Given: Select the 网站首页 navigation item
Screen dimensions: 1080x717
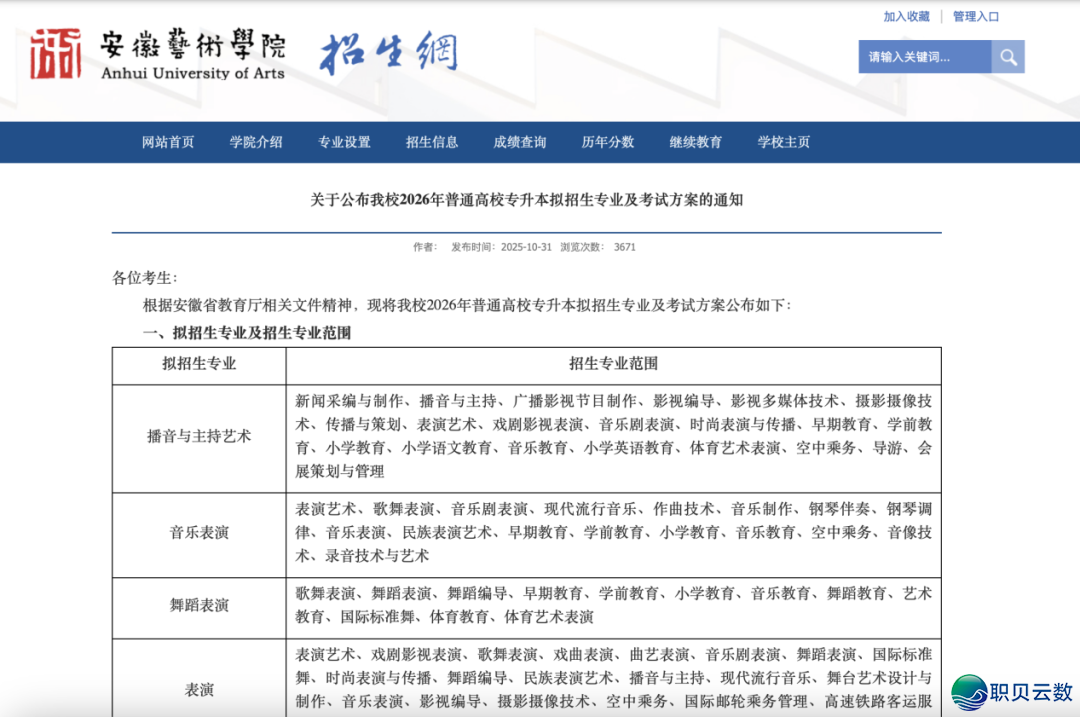Looking at the screenshot, I should click(x=167, y=142).
